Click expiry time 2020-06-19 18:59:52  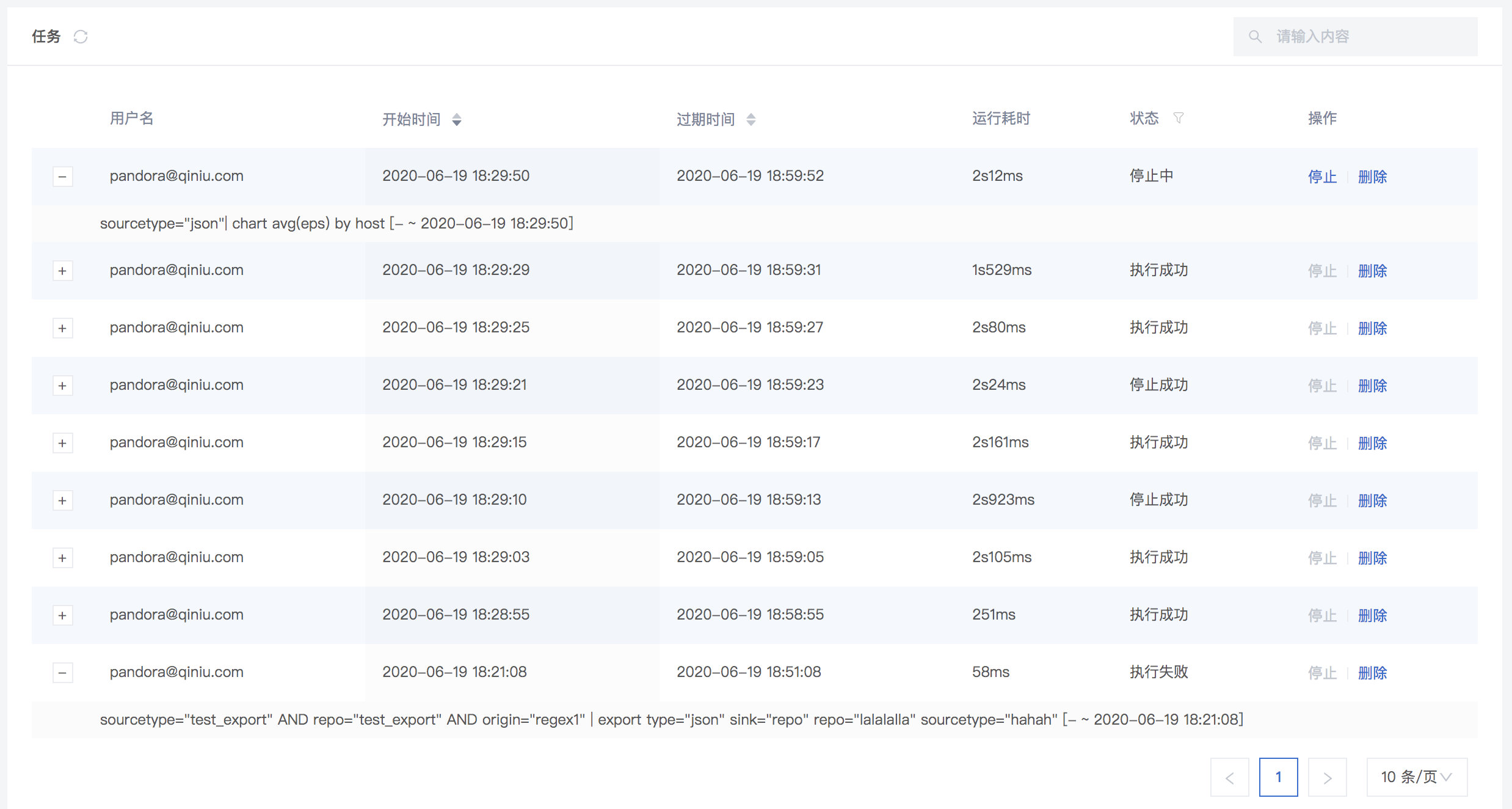click(750, 176)
